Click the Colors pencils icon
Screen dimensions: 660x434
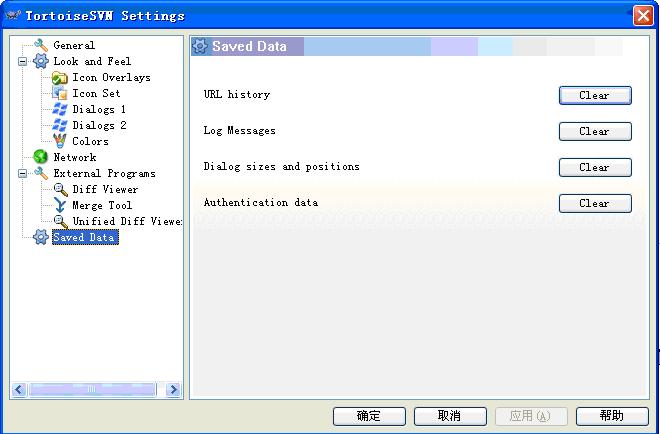coord(59,141)
